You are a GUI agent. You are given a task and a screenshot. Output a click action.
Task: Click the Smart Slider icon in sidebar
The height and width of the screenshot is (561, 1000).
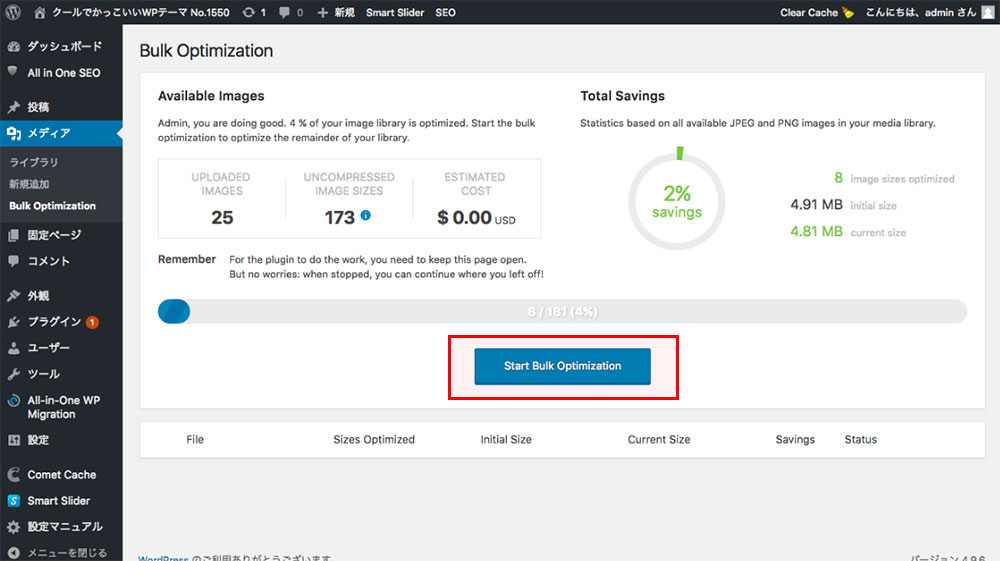[x=13, y=500]
